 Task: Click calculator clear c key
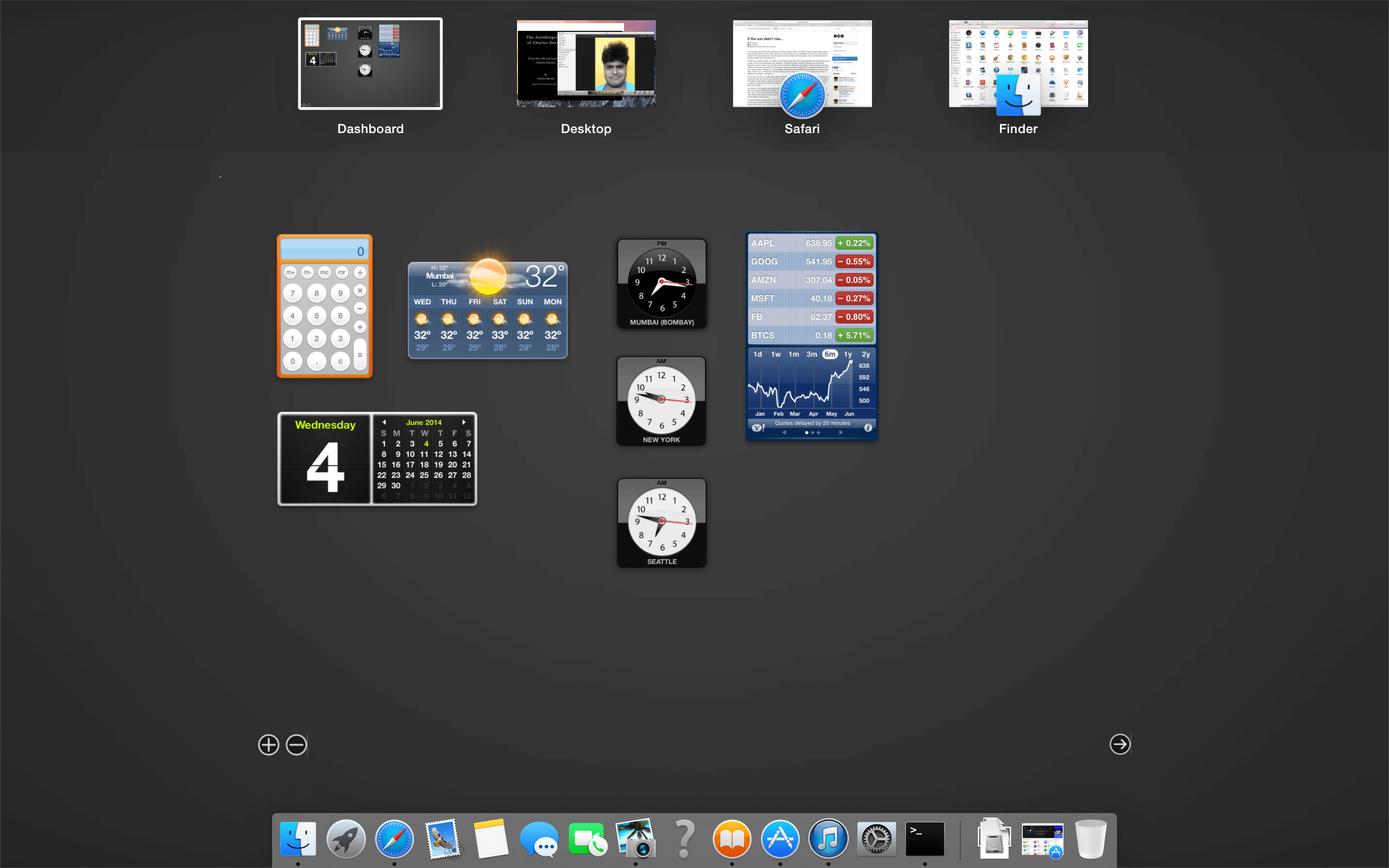click(x=340, y=361)
